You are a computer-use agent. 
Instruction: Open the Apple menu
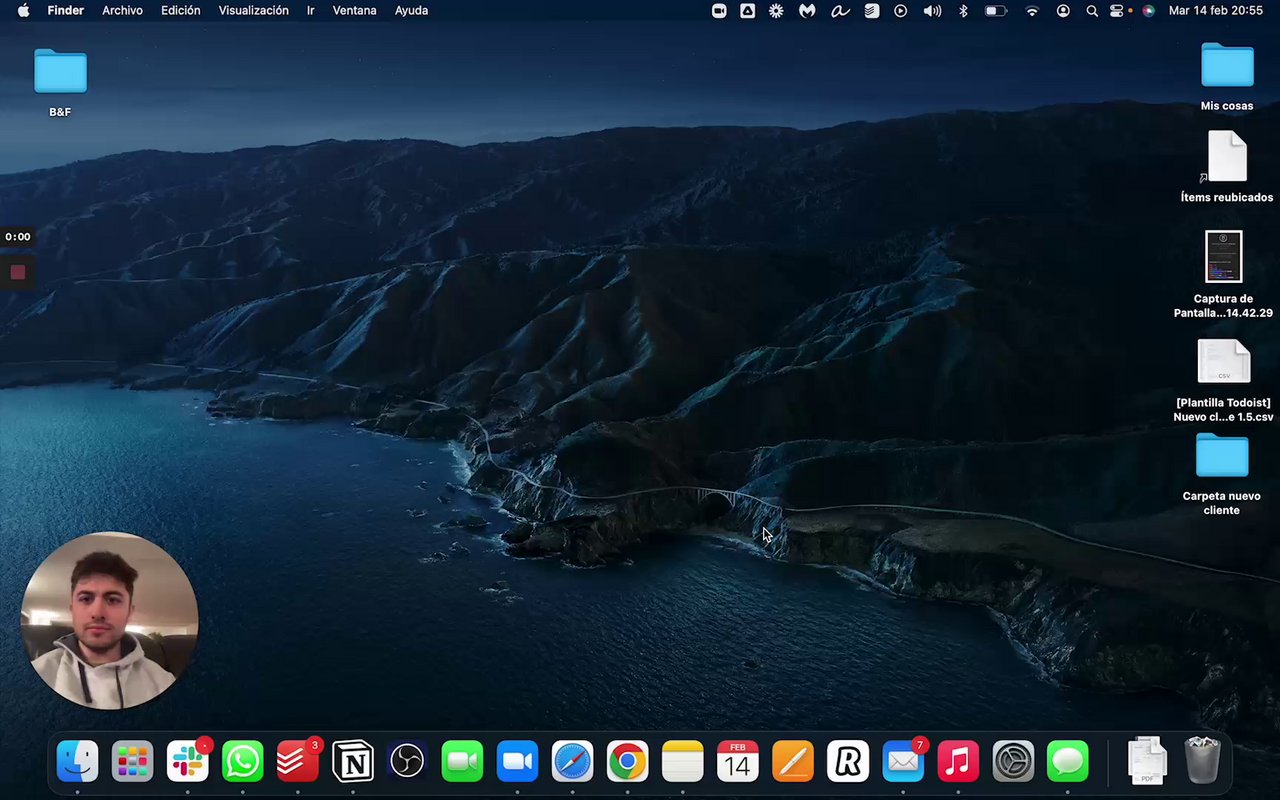pyautogui.click(x=23, y=10)
